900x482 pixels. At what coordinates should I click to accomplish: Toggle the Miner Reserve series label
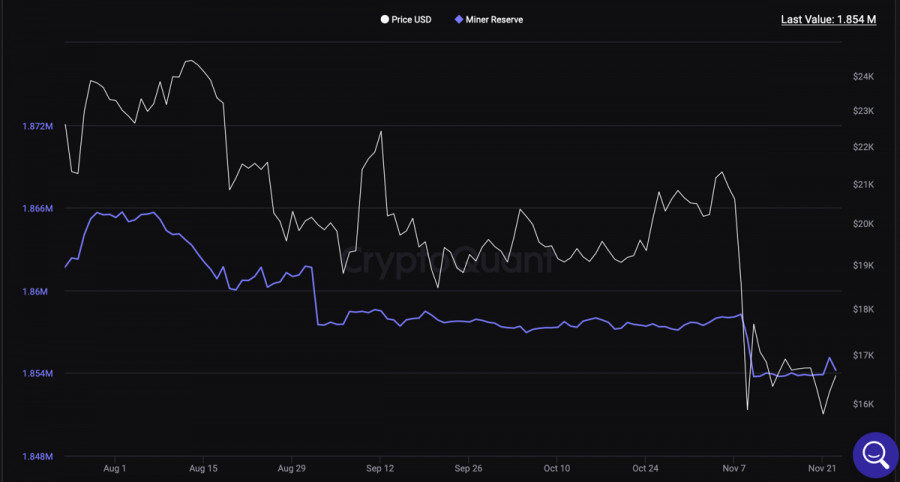[x=494, y=19]
